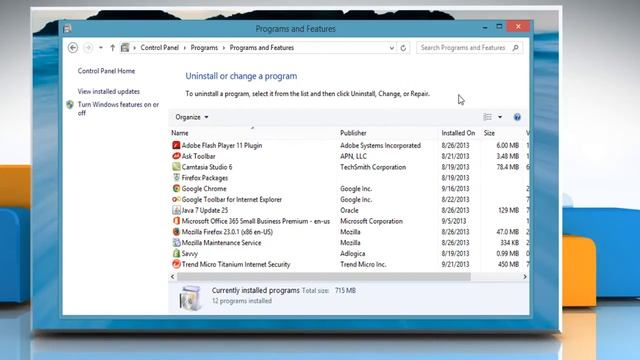640x360 pixels.
Task: Open the Control Panel breadcrumb
Action: click(160, 48)
